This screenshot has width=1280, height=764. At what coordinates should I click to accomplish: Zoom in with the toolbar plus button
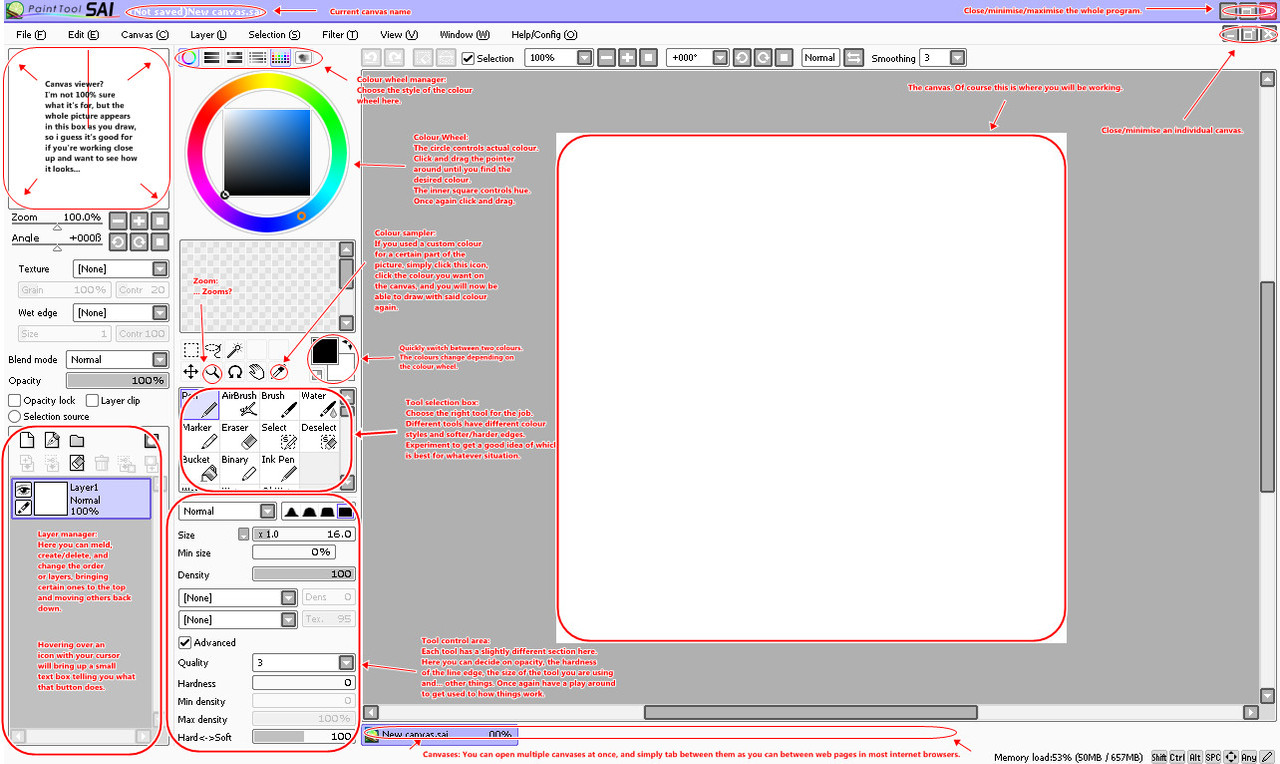[x=627, y=58]
